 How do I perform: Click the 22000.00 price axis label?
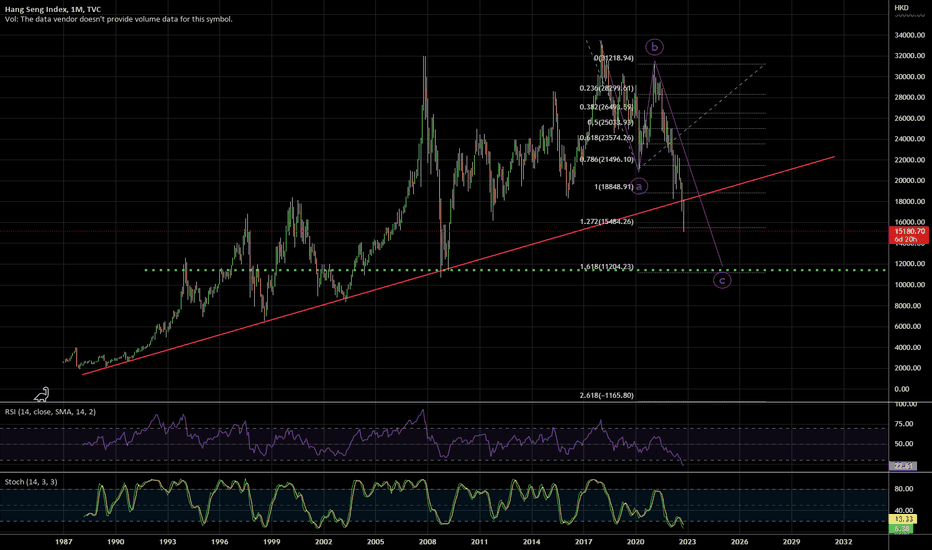click(x=909, y=160)
